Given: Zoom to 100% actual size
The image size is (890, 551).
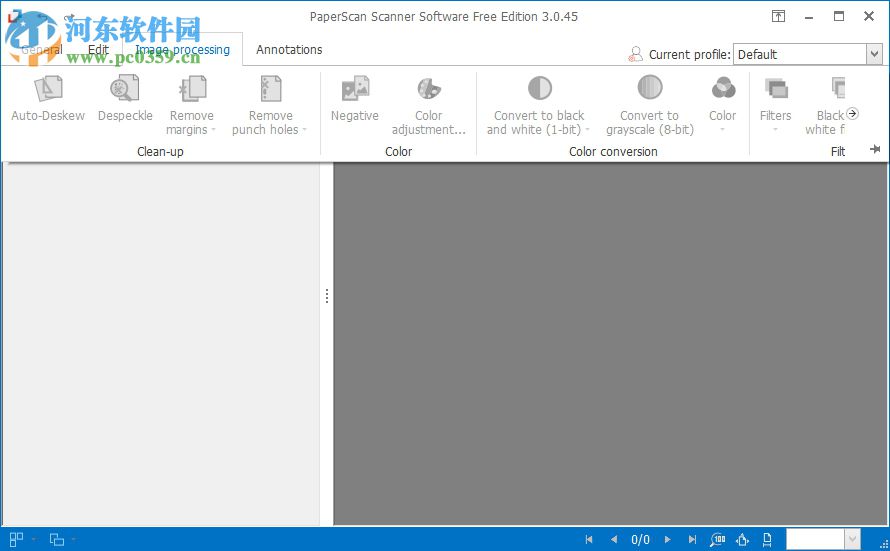Looking at the screenshot, I should (x=717, y=539).
